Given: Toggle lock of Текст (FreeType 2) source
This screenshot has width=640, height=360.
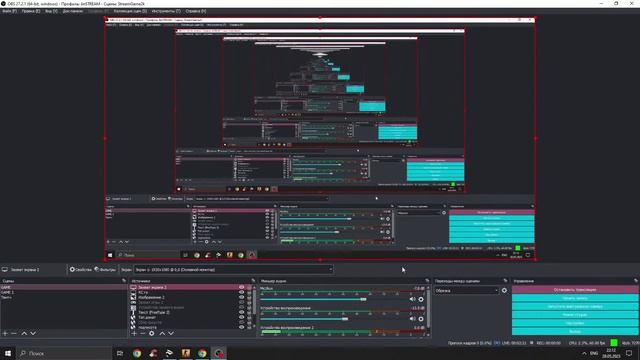Looking at the screenshot, I should [249, 312].
